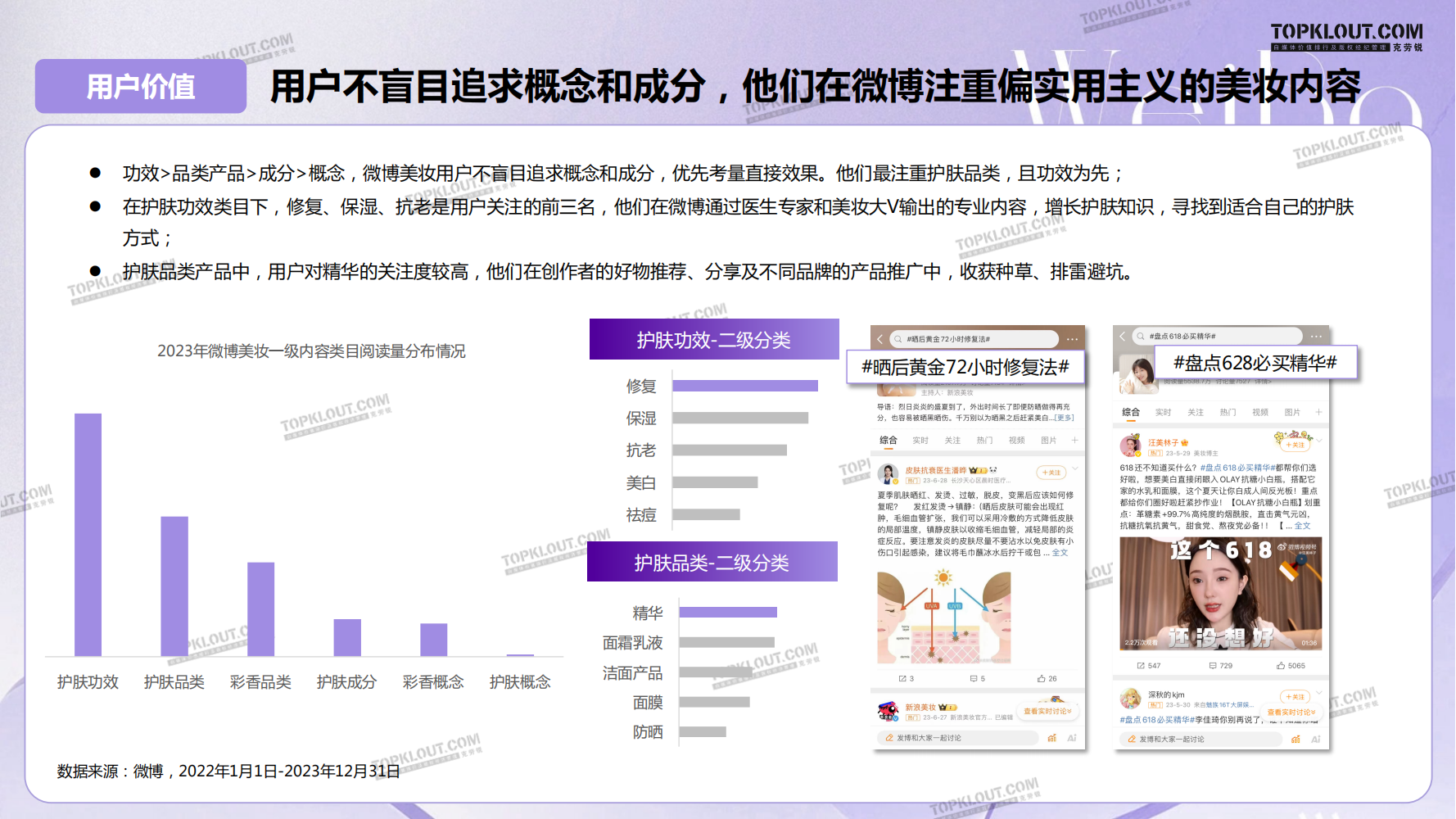The width and height of the screenshot is (1456, 819).
Task: Switch to 热门 tab in 晒后黄金72小时修复法 screen
Action: click(984, 441)
